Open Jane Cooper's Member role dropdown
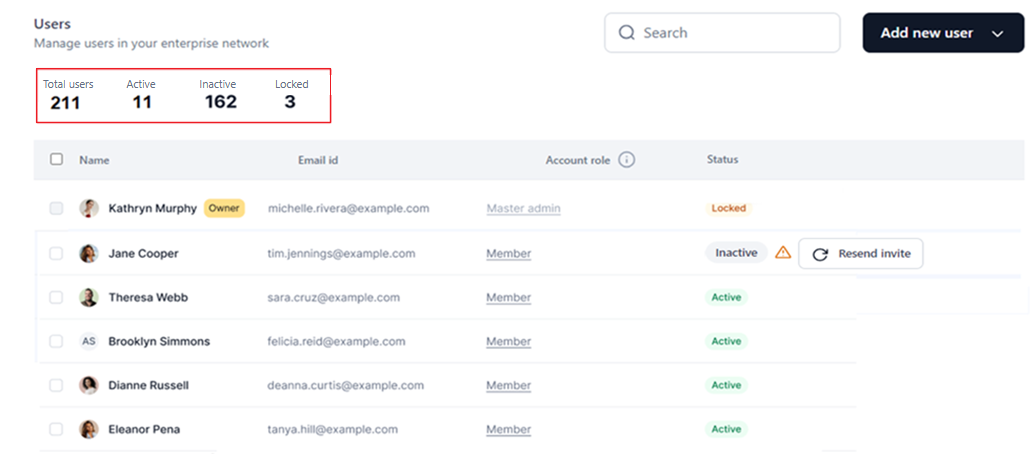Viewport: 1034px width, 454px height. pyautogui.click(x=508, y=254)
